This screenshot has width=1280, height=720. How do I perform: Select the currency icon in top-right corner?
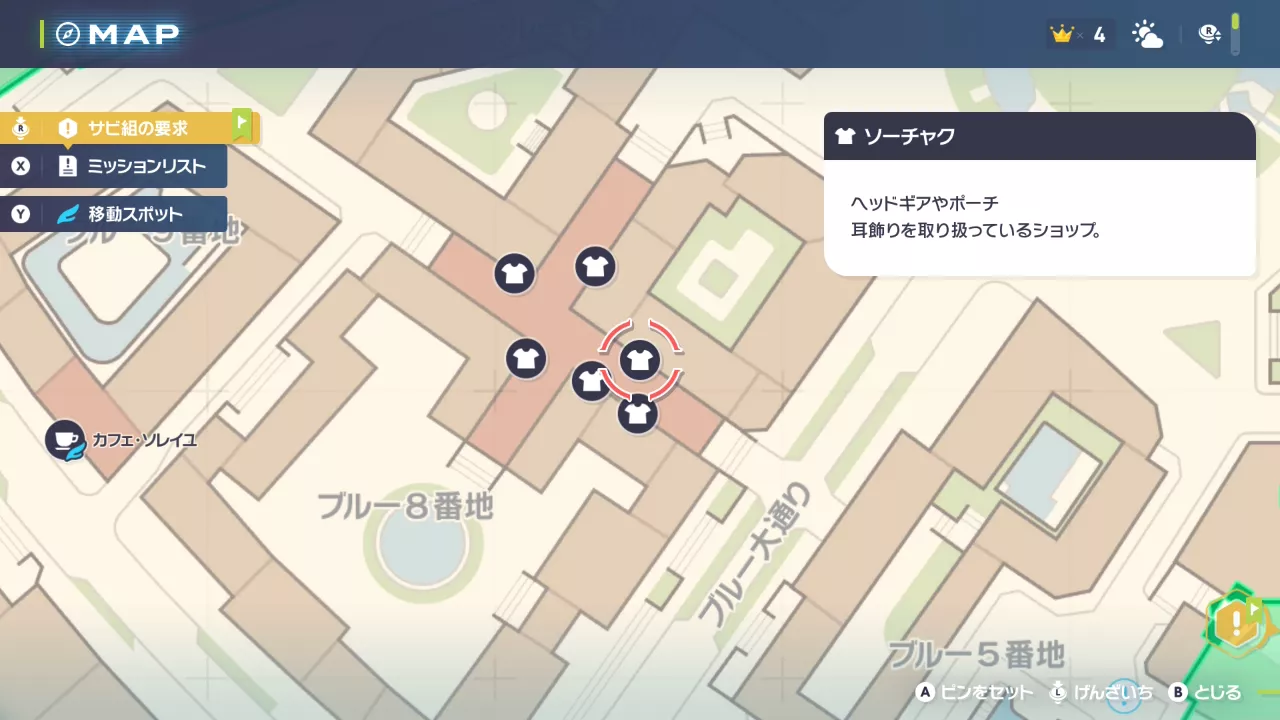[1210, 33]
